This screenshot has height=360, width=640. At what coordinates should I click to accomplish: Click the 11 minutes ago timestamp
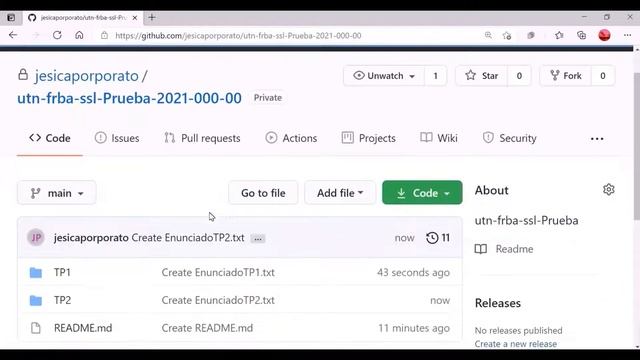coord(414,328)
